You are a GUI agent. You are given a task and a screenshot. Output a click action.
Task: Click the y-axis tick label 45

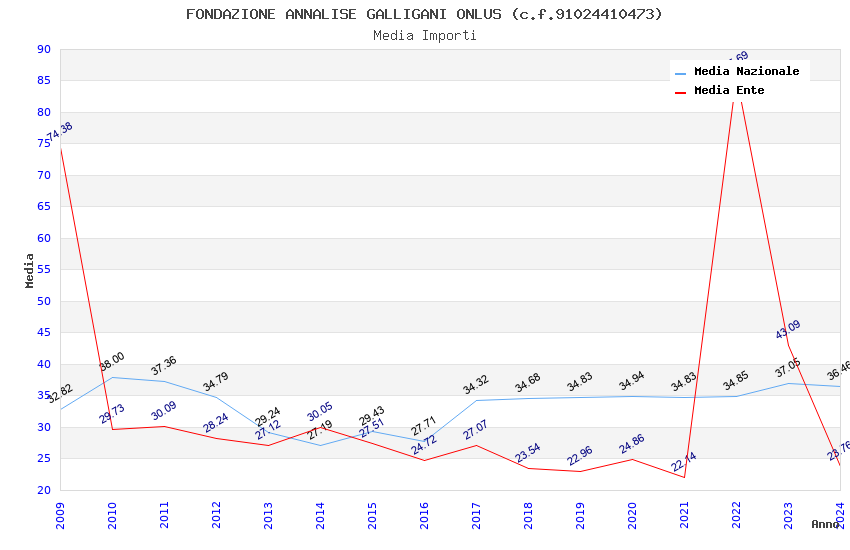[44, 332]
